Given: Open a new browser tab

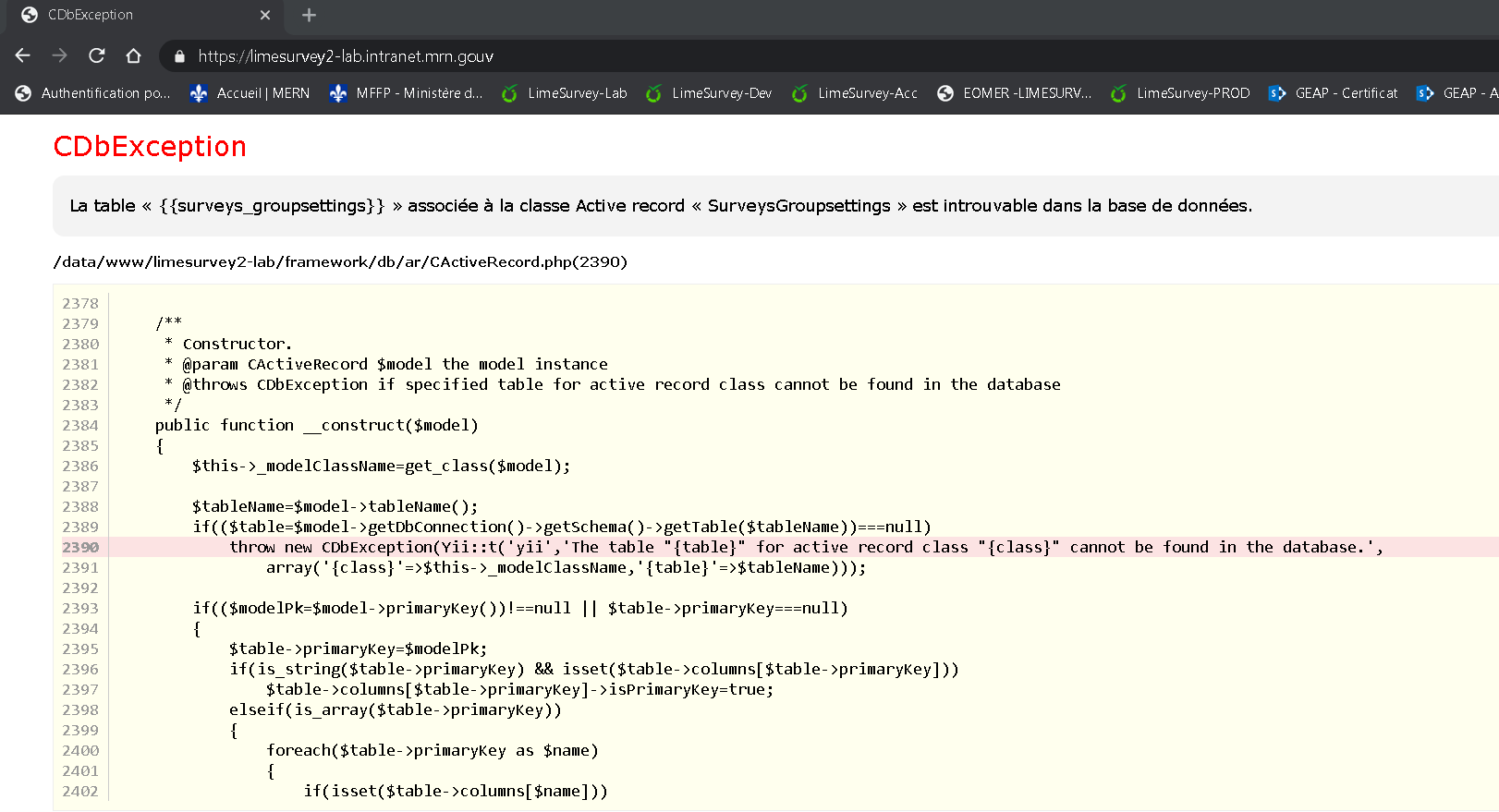Looking at the screenshot, I should tap(309, 15).
